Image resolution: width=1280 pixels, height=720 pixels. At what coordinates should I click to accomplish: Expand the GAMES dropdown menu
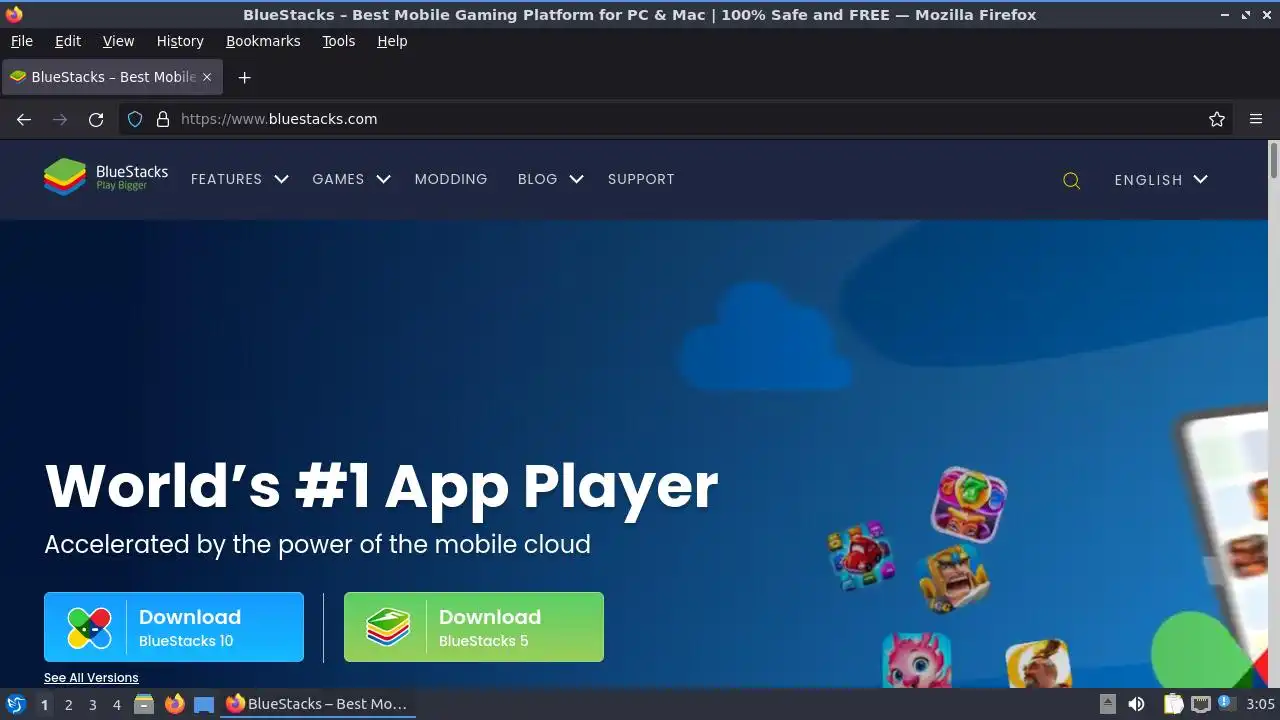click(351, 179)
